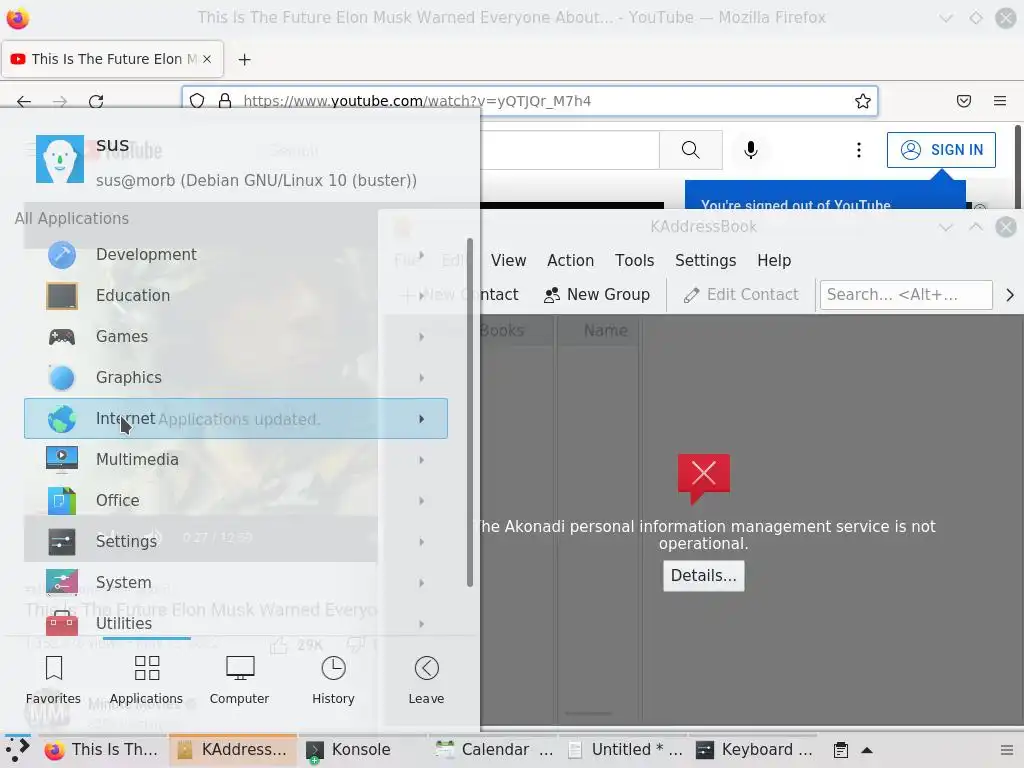Click the site security padlock icon
This screenshot has height=768, width=1024.
point(225,101)
